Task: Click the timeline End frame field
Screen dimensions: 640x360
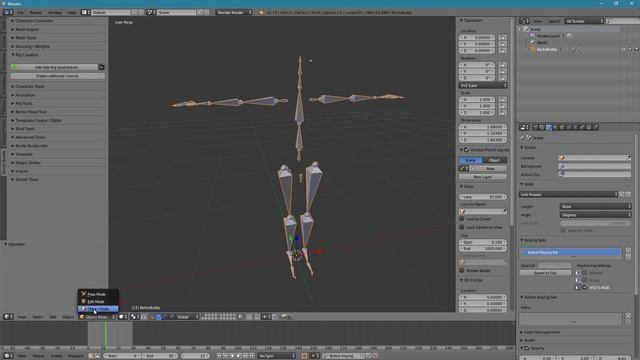Action: pyautogui.click(x=160, y=356)
